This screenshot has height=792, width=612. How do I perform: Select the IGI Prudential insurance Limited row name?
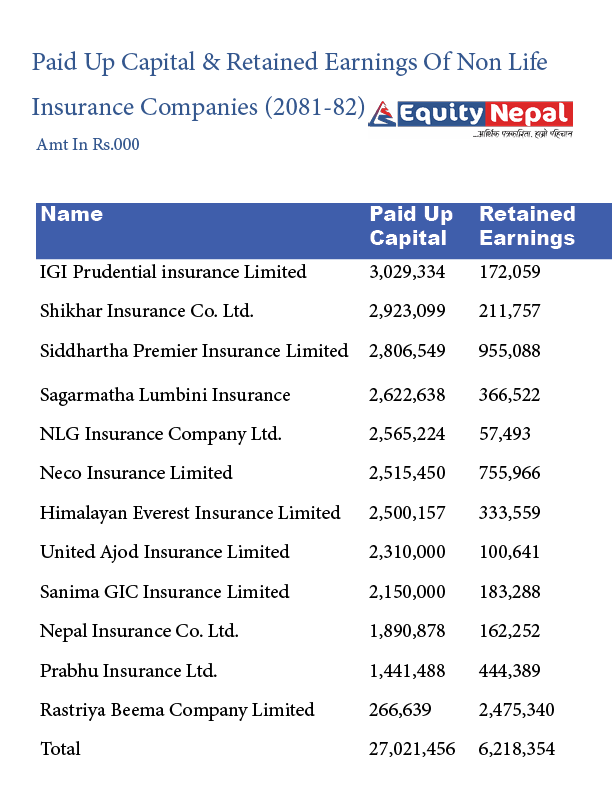tap(173, 271)
